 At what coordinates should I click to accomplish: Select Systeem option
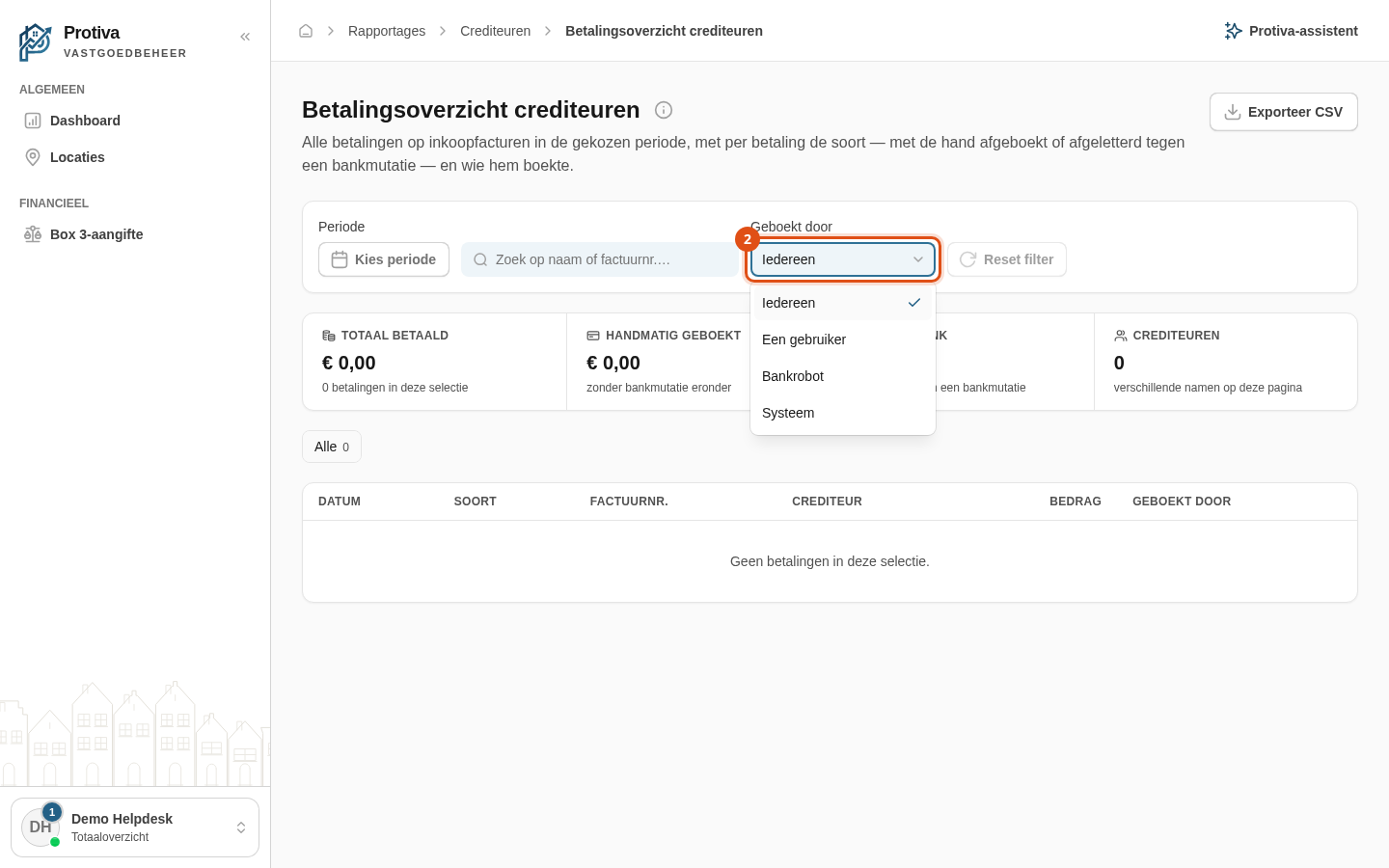[x=843, y=413]
